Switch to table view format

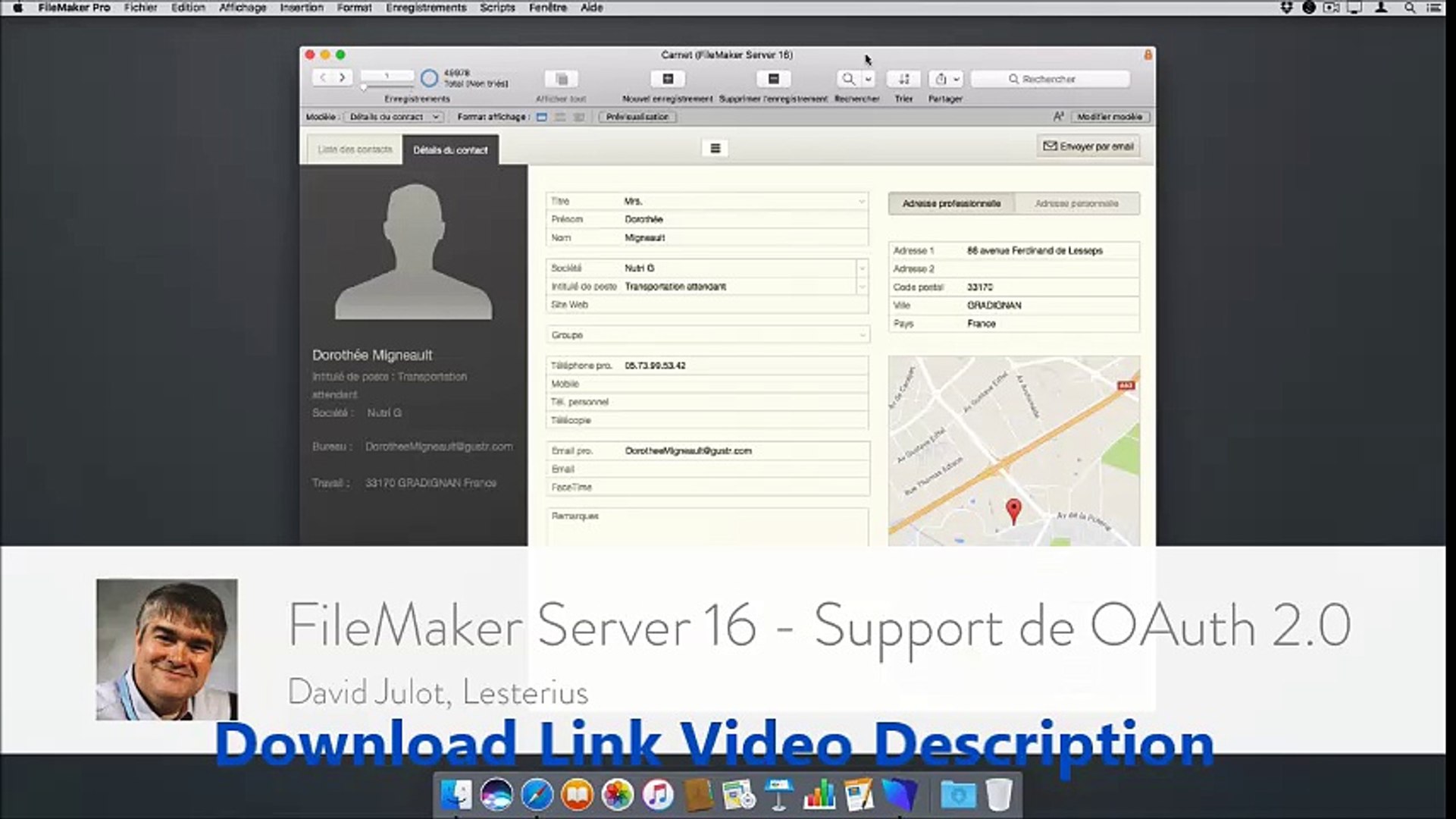pyautogui.click(x=578, y=117)
